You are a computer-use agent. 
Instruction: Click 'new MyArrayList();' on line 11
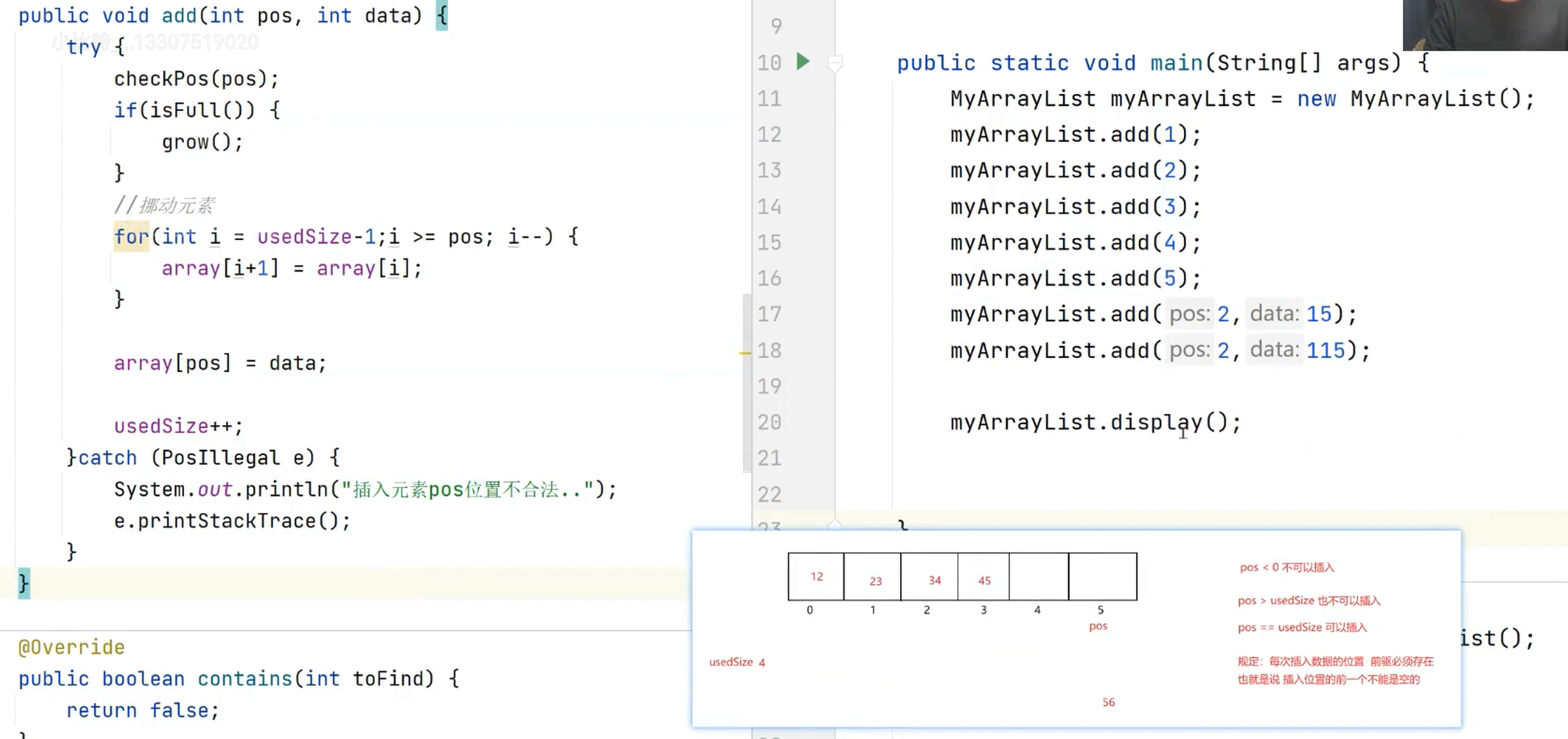(1416, 99)
